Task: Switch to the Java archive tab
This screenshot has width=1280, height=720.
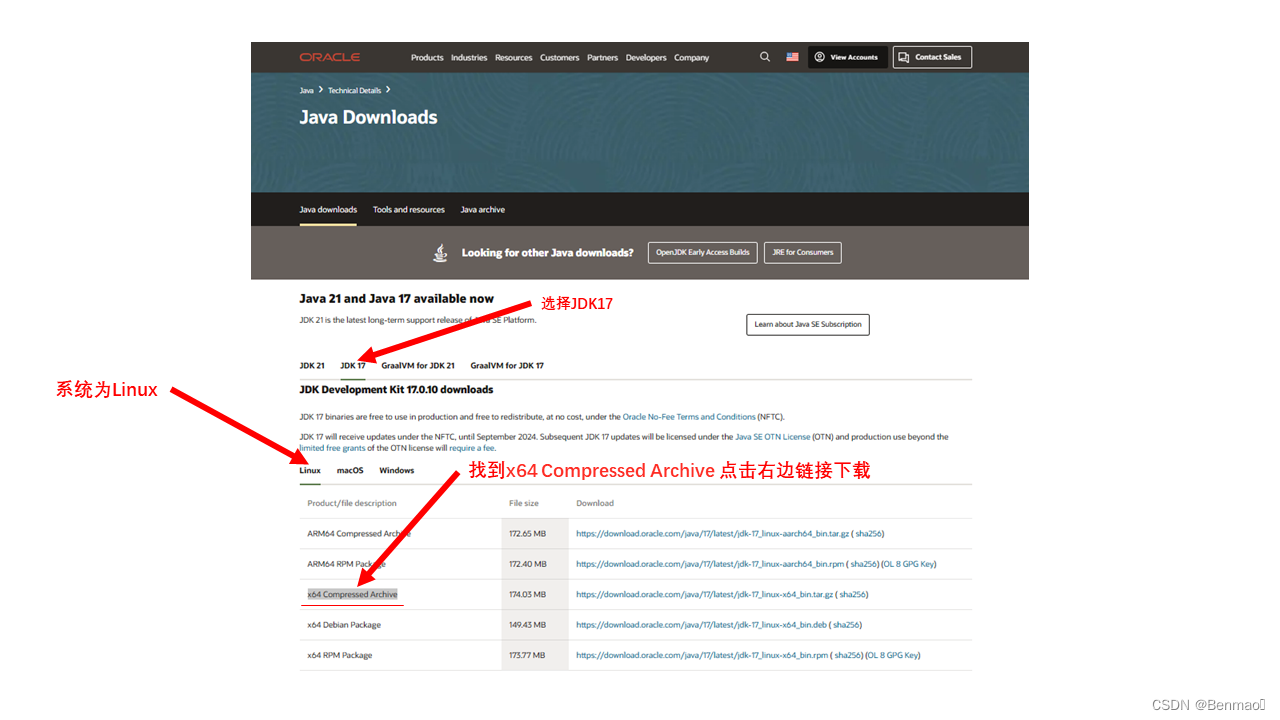Action: click(x=483, y=210)
